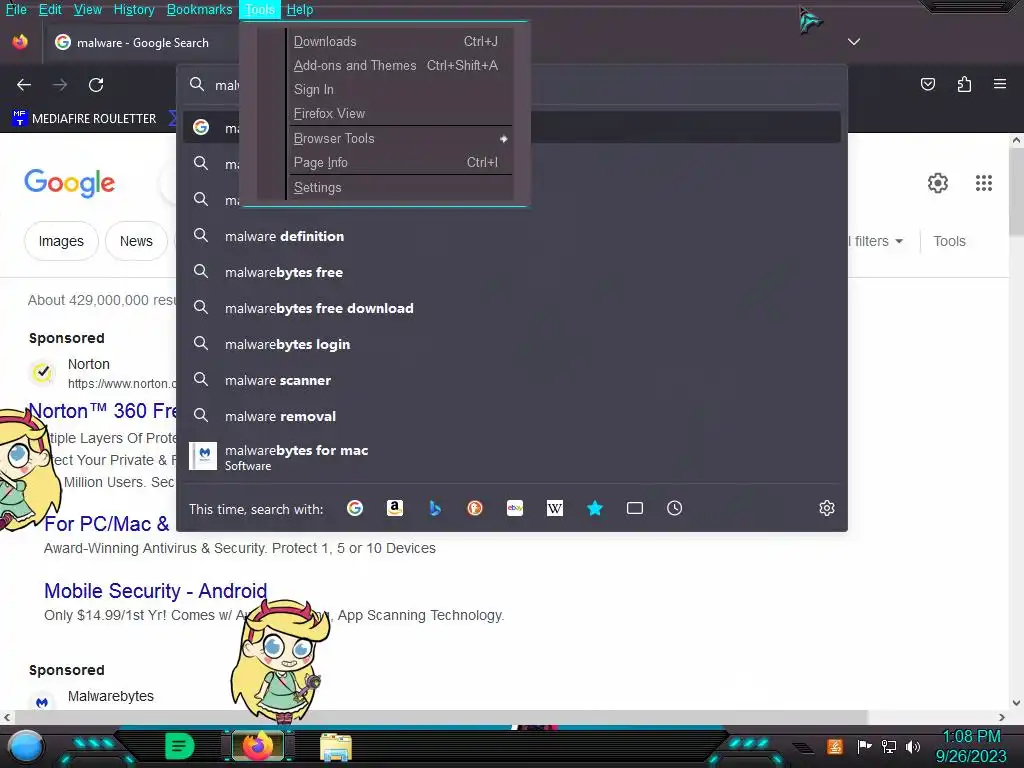Open the History menu

coord(134,10)
